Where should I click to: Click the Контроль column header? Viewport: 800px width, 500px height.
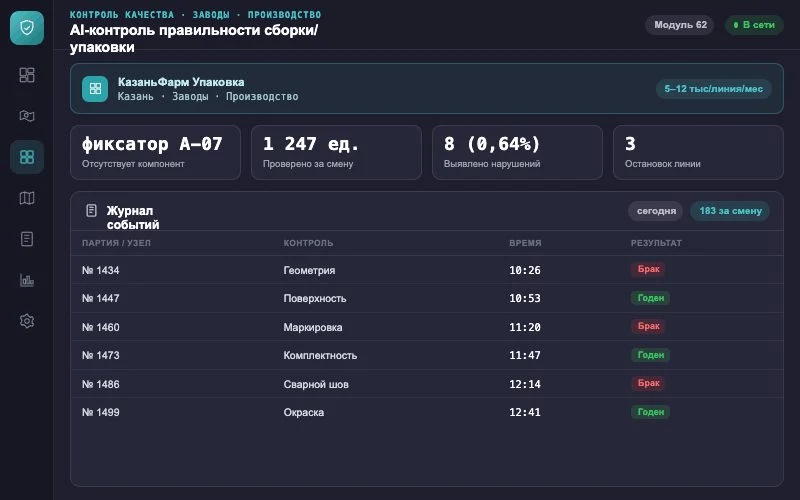[x=308, y=243]
